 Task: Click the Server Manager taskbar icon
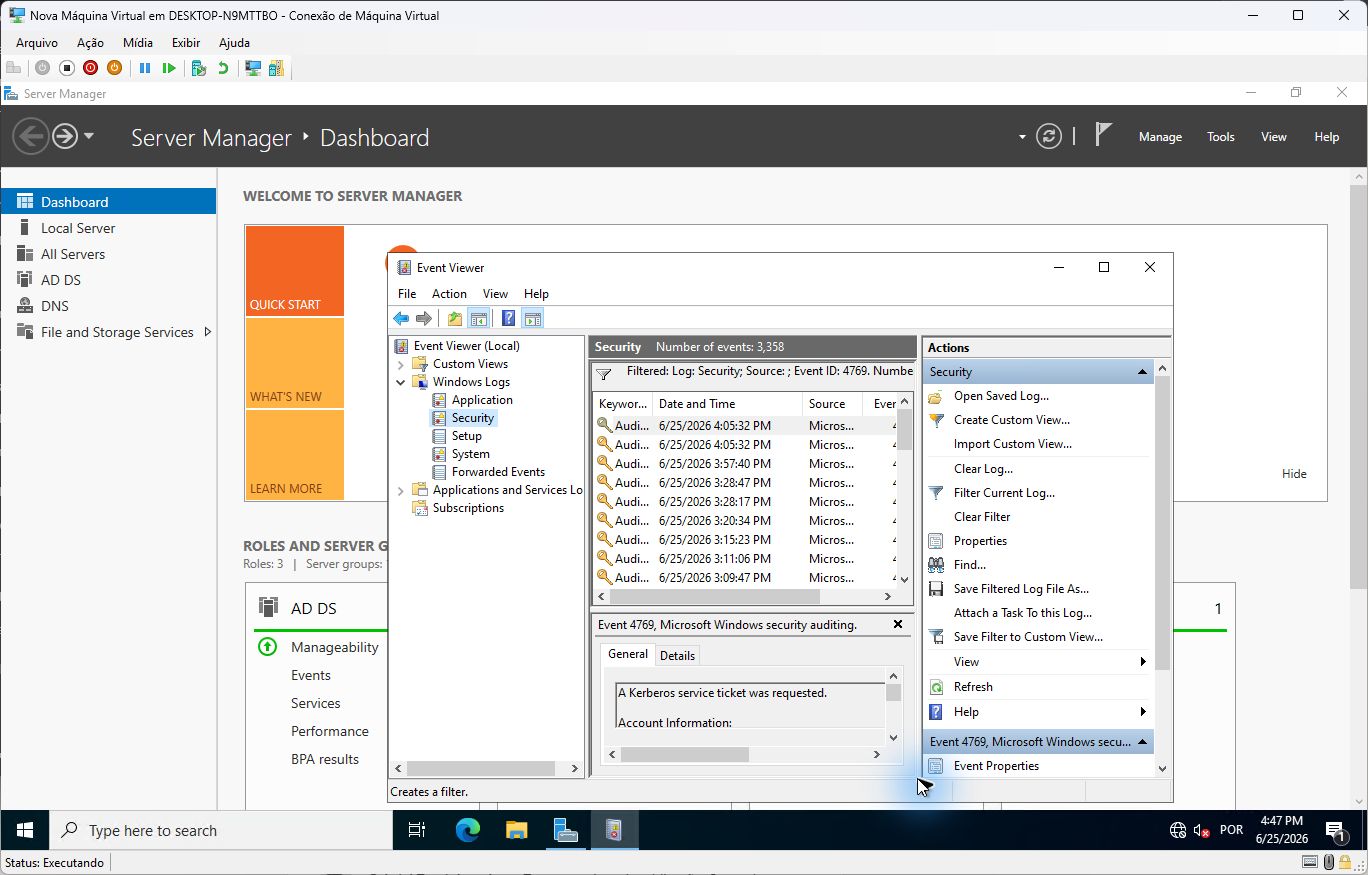[x=566, y=830]
